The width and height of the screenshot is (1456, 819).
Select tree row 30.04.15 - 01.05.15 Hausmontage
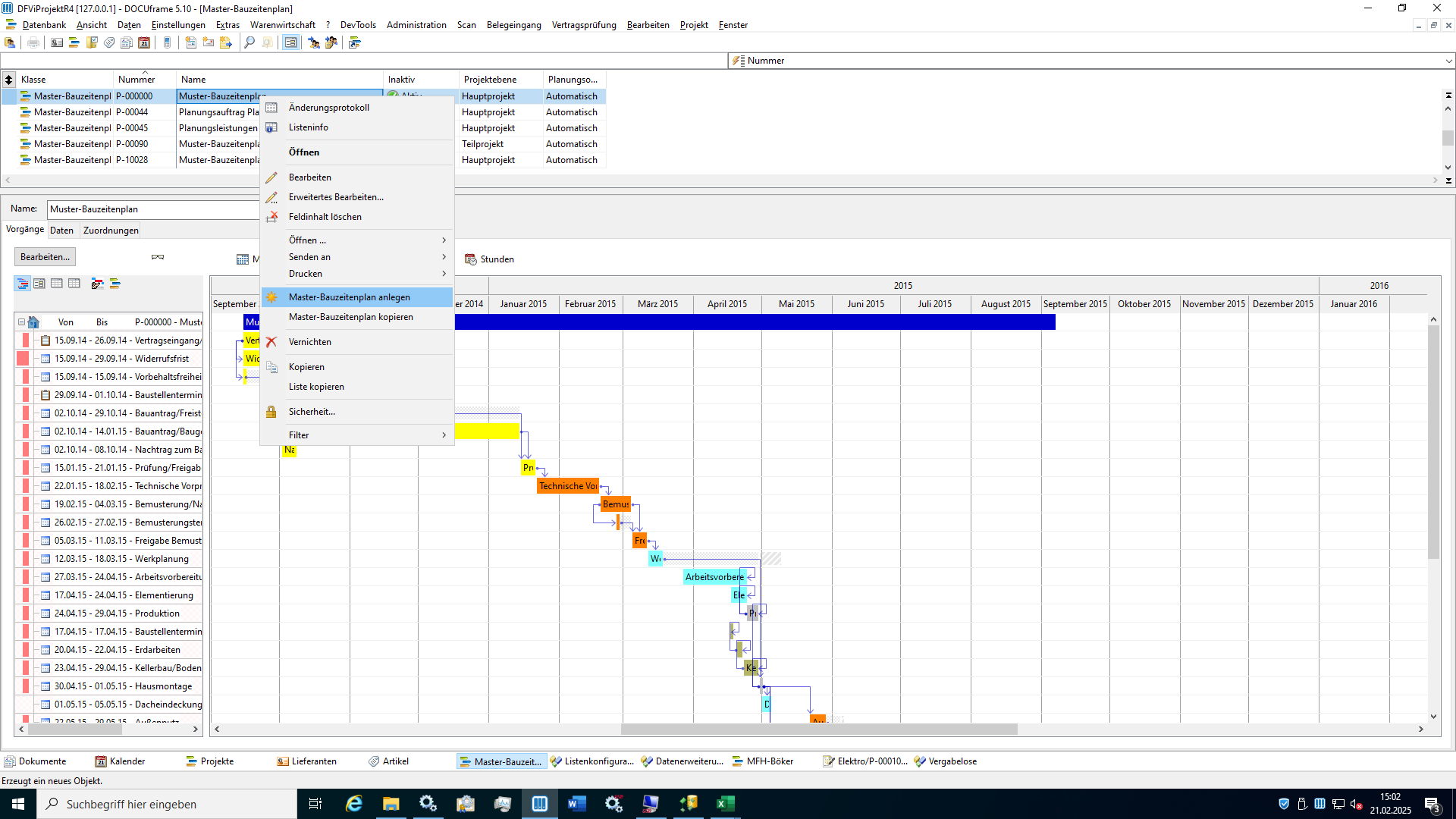[109, 686]
